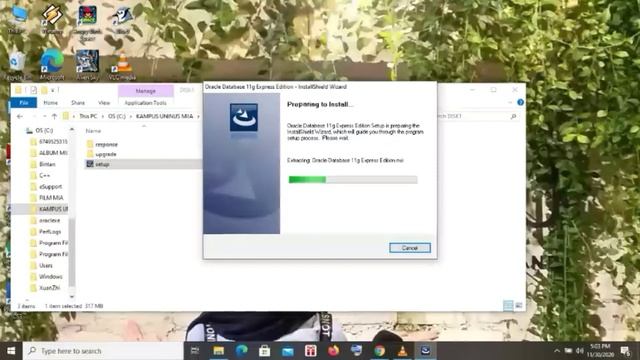
Task: Open VLC from the taskbar
Action: coord(402,351)
